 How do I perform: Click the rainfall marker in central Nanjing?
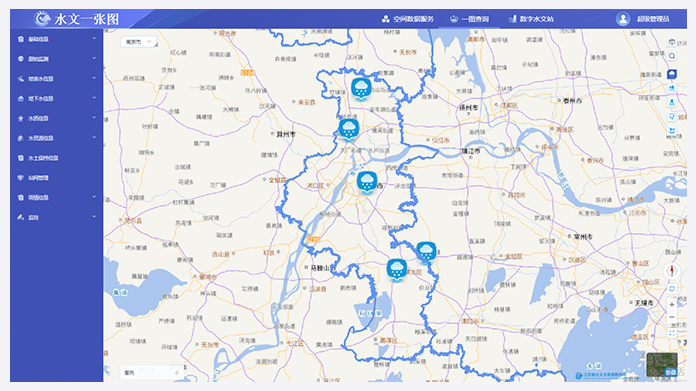(367, 183)
